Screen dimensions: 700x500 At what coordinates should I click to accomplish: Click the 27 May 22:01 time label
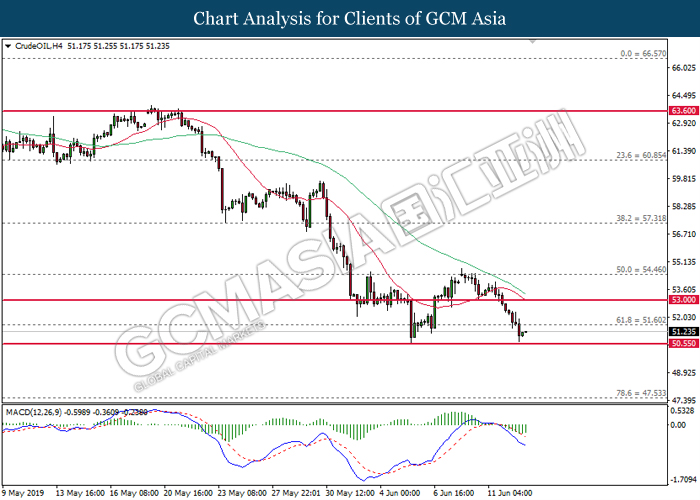click(296, 493)
